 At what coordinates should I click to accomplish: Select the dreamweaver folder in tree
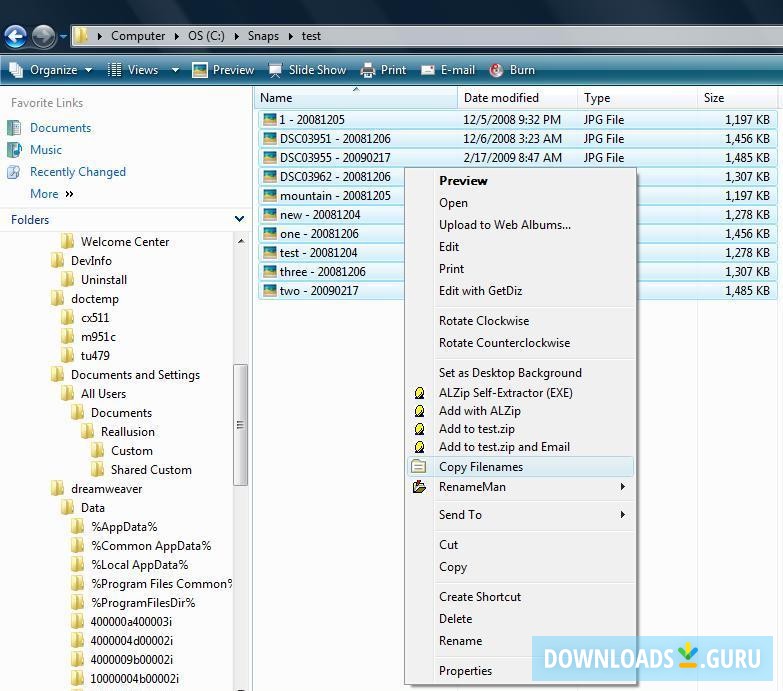(x=106, y=489)
